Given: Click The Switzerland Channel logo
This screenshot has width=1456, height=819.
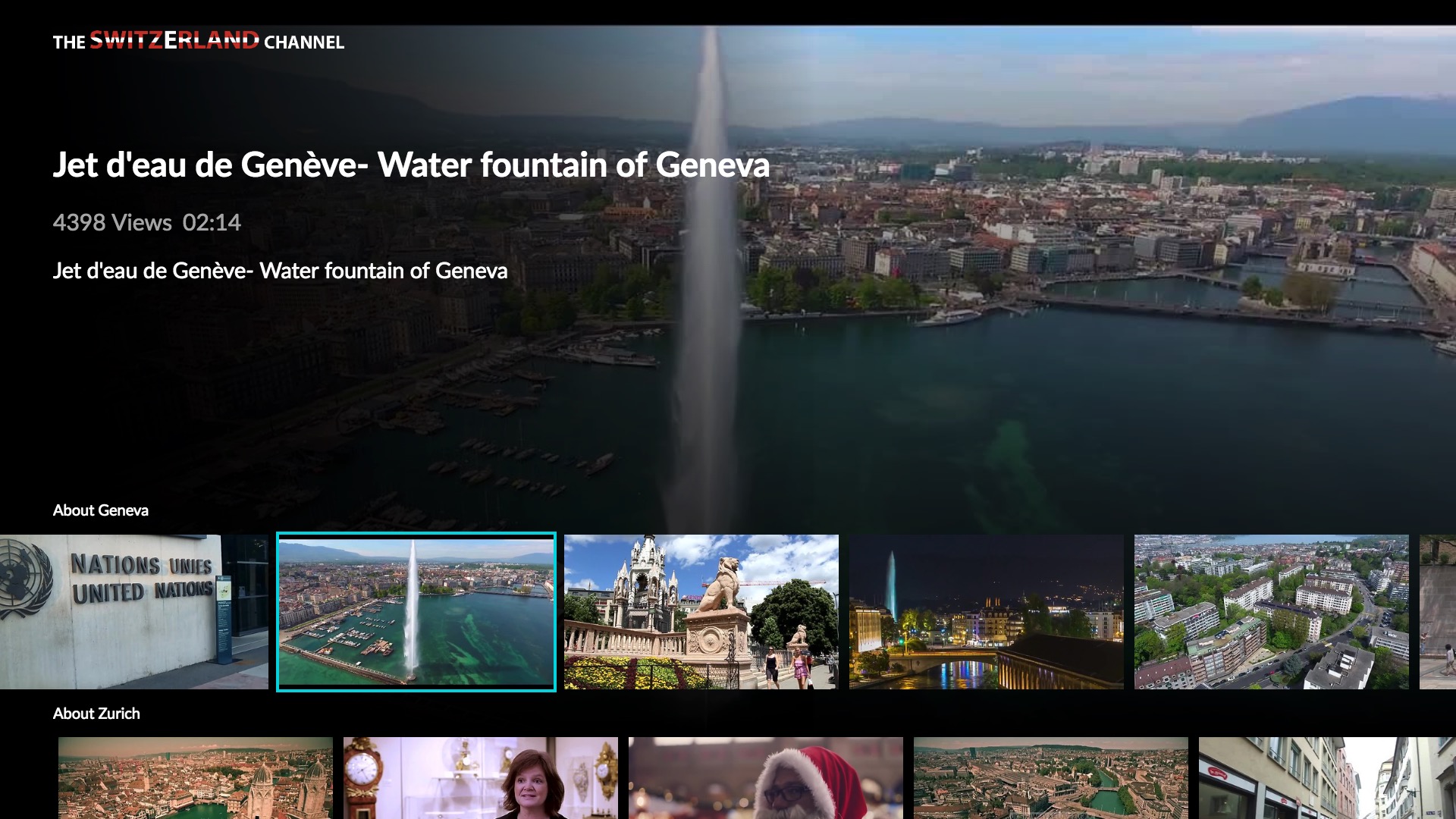Looking at the screenshot, I should click(x=198, y=41).
